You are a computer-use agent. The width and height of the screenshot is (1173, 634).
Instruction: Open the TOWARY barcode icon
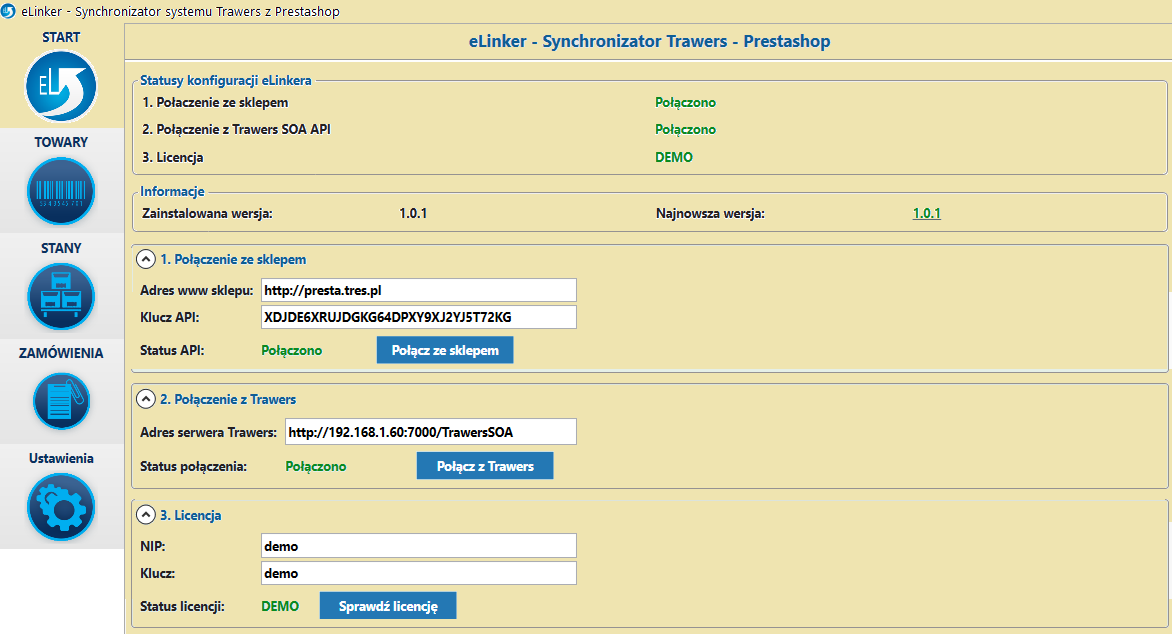(x=61, y=191)
